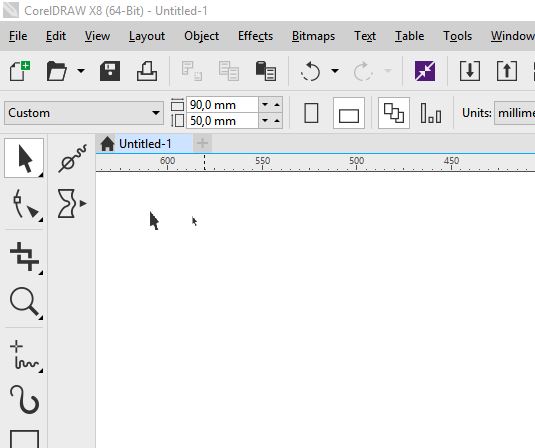The height and width of the screenshot is (448, 535).
Task: Increase page height with up stepper
Action: click(277, 121)
